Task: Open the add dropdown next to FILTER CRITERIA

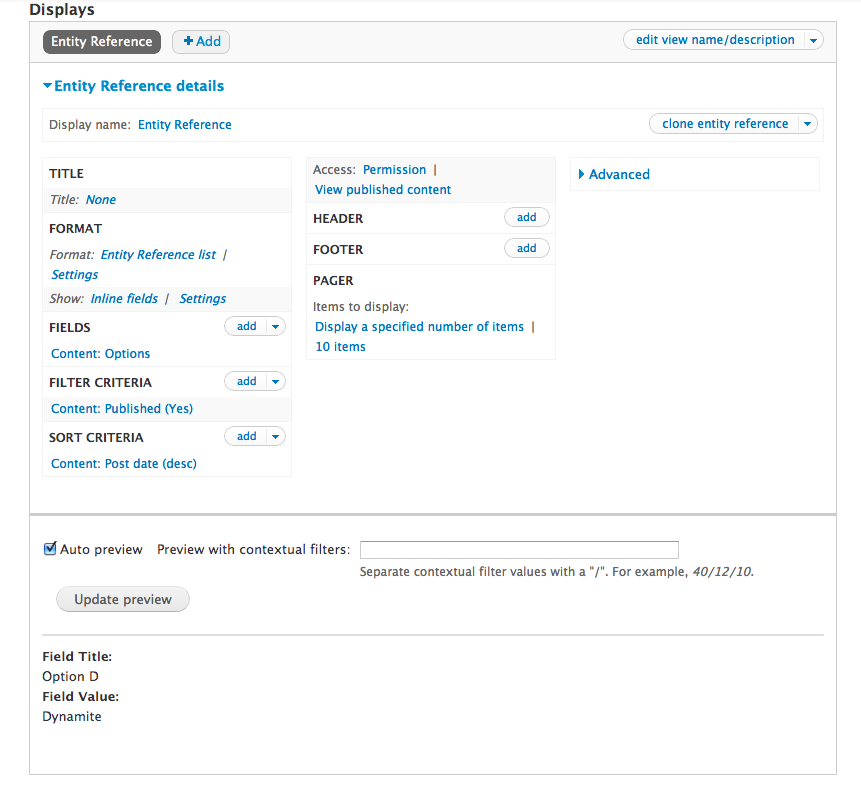Action: 275,380
